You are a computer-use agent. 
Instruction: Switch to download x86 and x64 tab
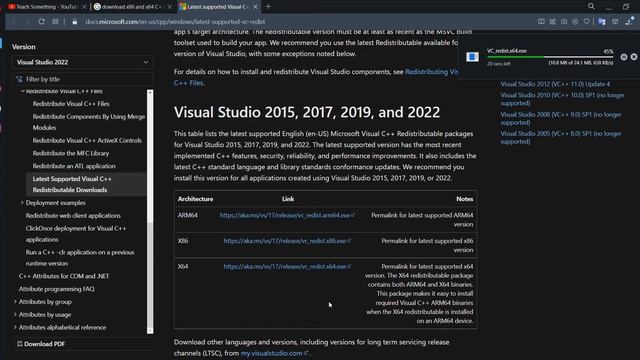click(131, 7)
